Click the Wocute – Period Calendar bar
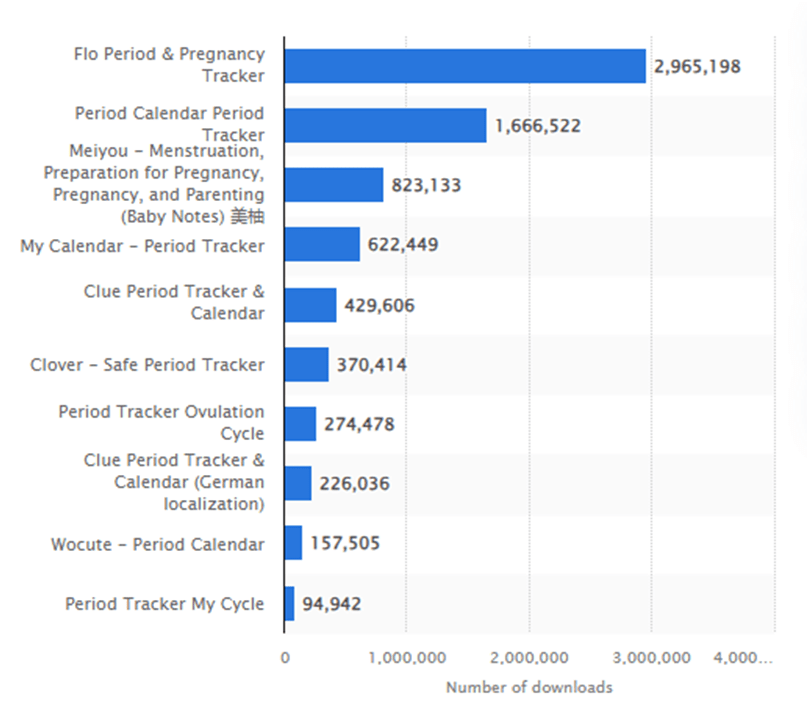 tap(293, 544)
